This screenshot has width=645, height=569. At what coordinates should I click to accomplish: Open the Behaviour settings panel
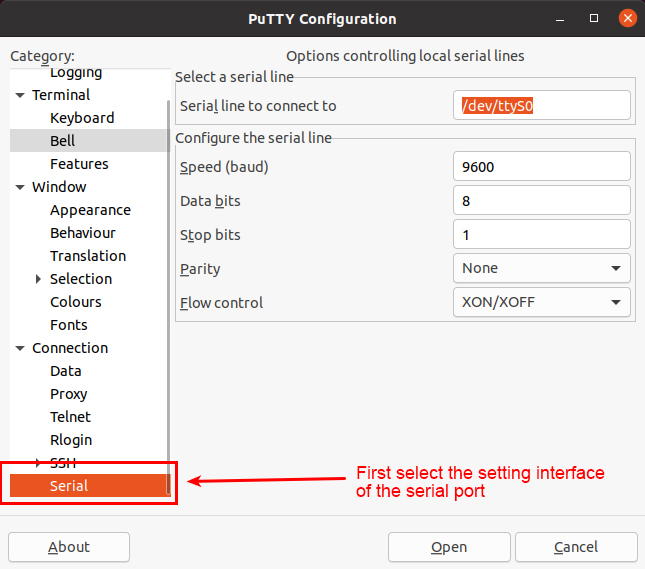click(x=83, y=233)
